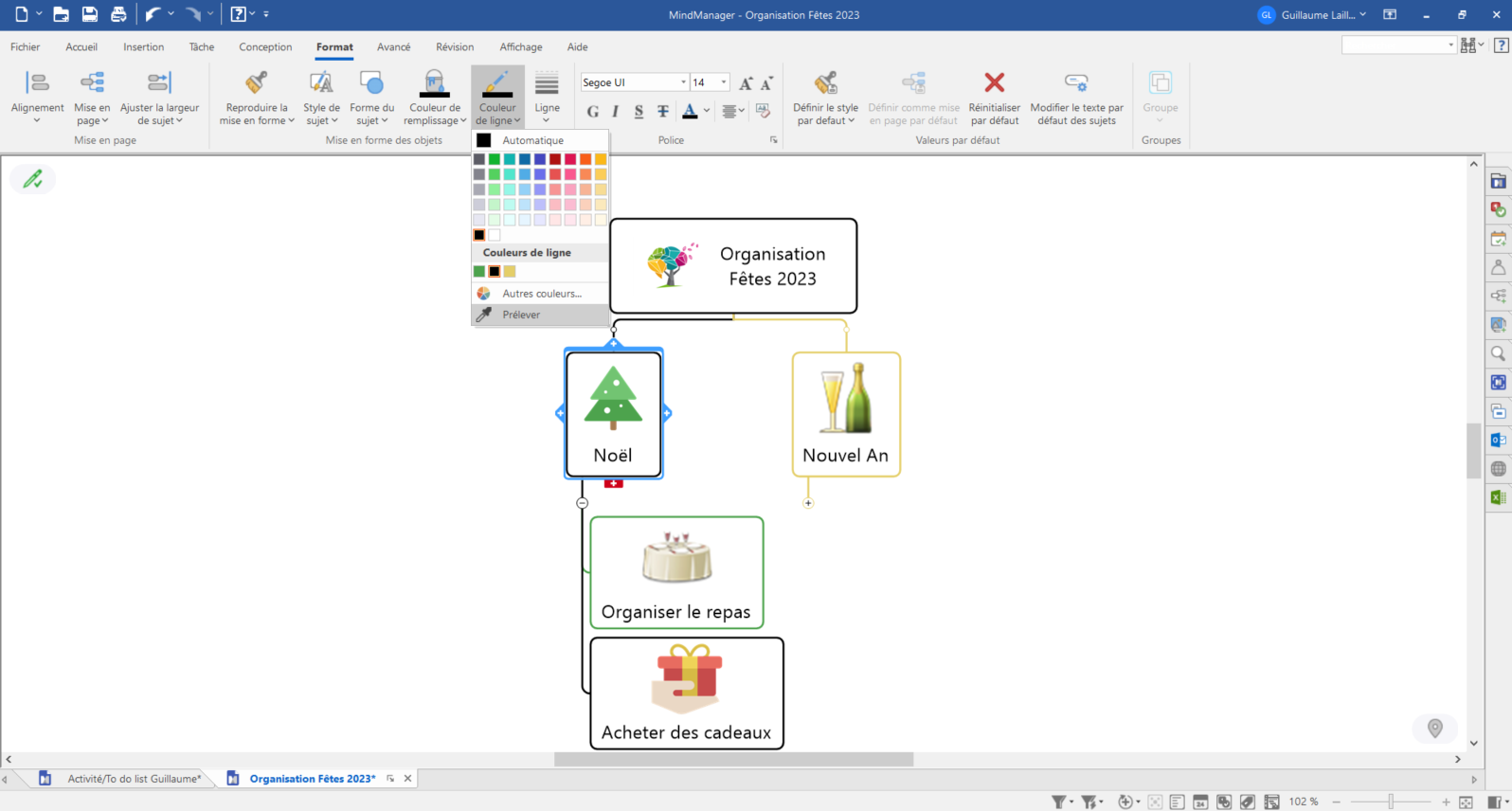Collapse the Noël branch subtopics

[x=583, y=503]
